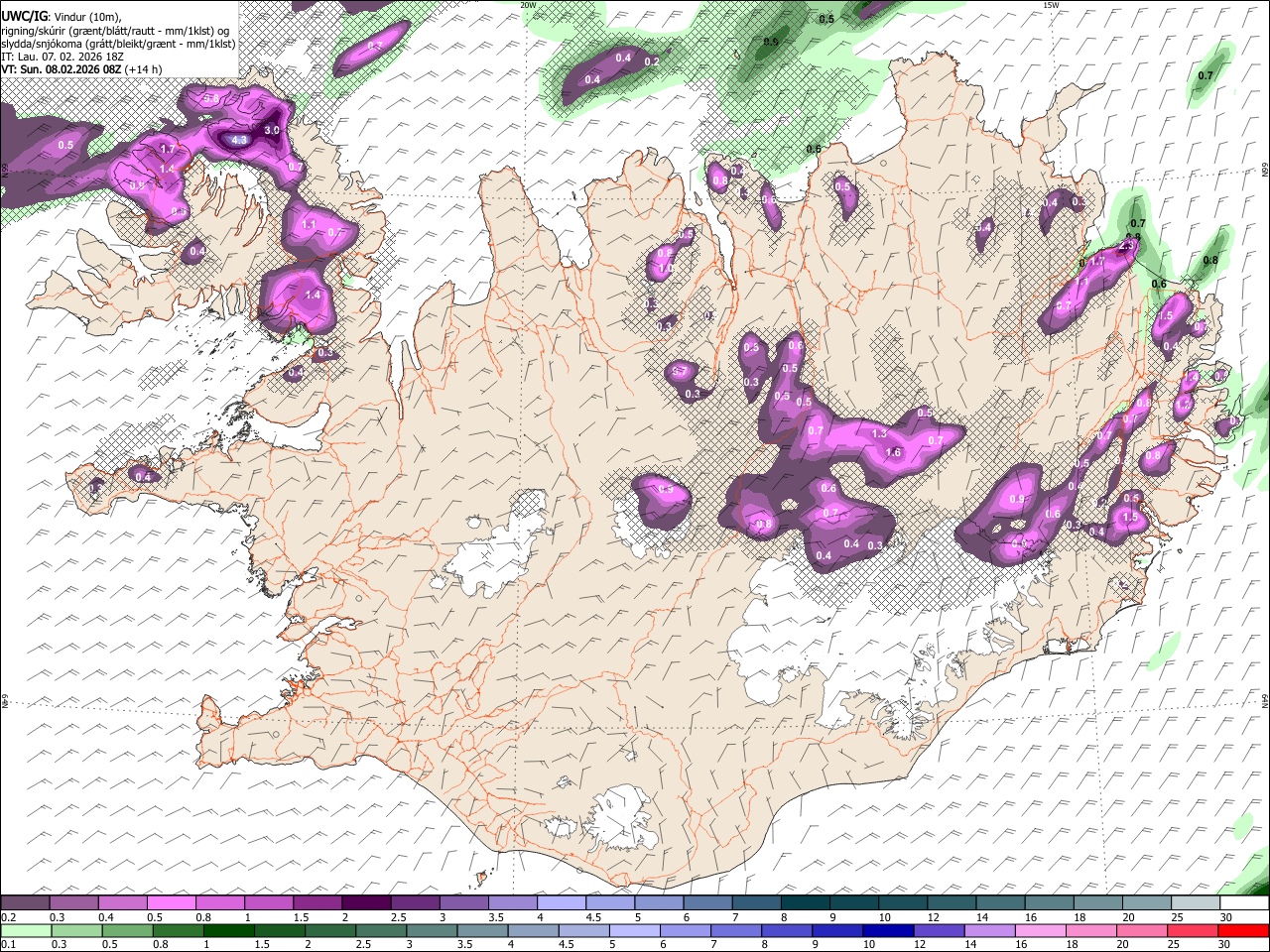Viewport: 1270px width, 952px height.
Task: Pick upper legend swatch between 0.4 and 0.5
Action: click(123, 903)
